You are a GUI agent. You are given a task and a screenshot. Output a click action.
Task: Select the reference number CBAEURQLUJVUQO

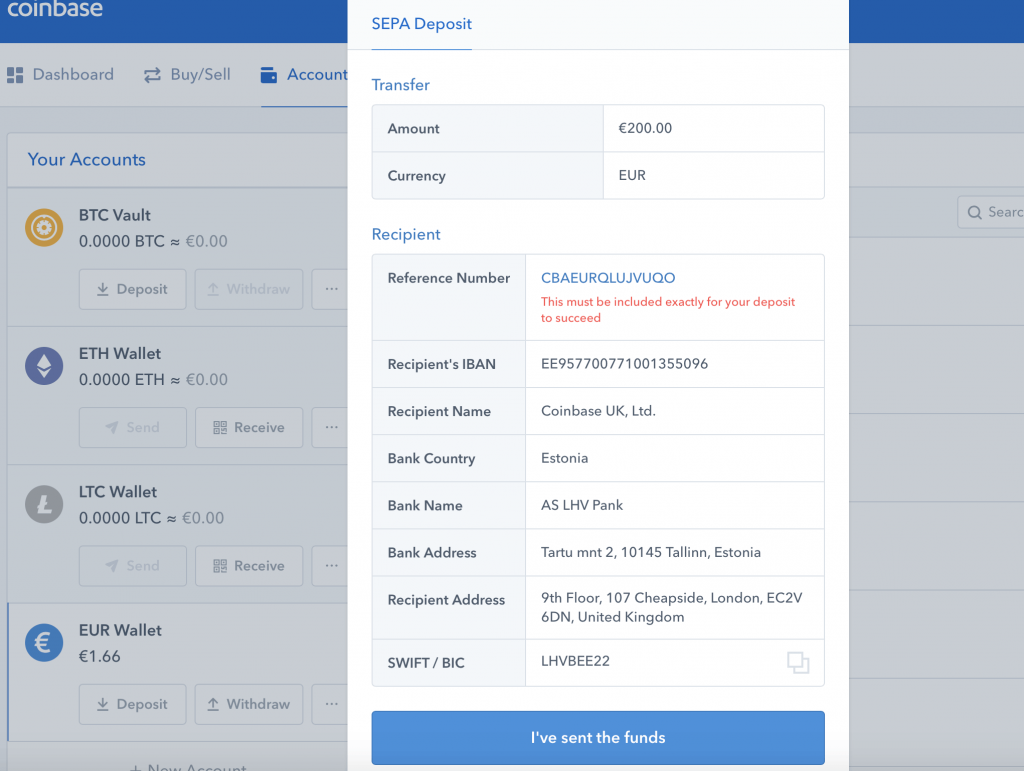[608, 277]
